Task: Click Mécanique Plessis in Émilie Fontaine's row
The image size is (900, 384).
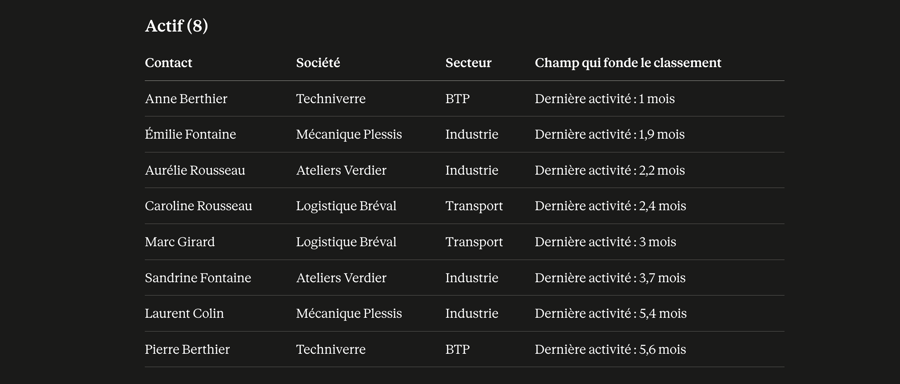Action: click(349, 134)
